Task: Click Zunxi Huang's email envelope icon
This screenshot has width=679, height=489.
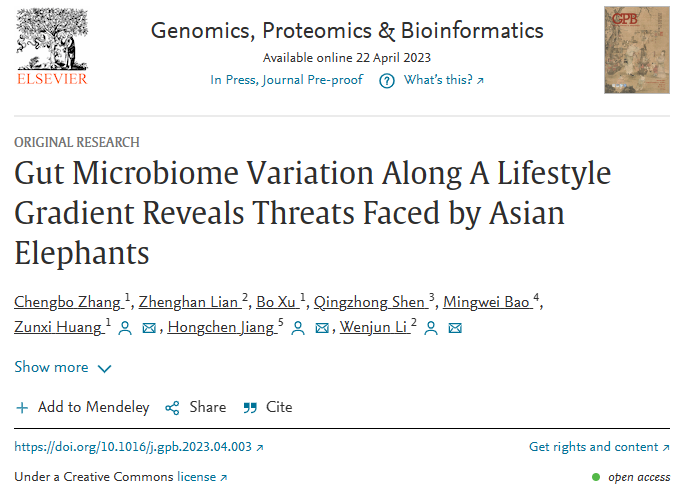Action: pyautogui.click(x=149, y=328)
